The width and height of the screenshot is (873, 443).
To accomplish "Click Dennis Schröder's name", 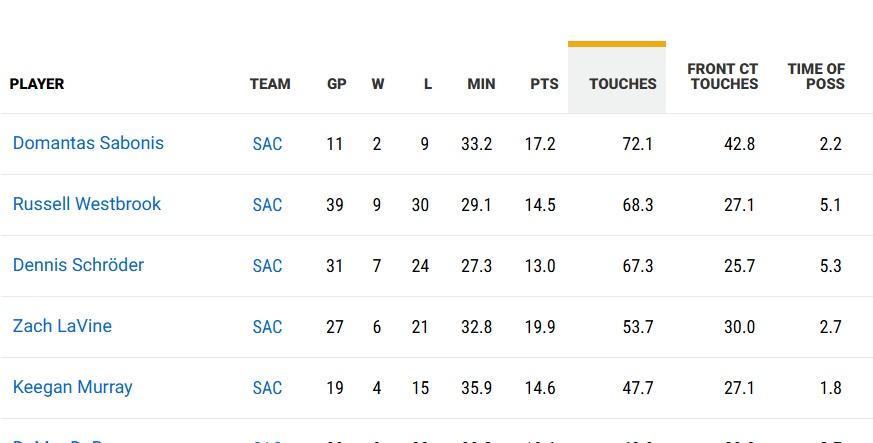I will 78,265.
